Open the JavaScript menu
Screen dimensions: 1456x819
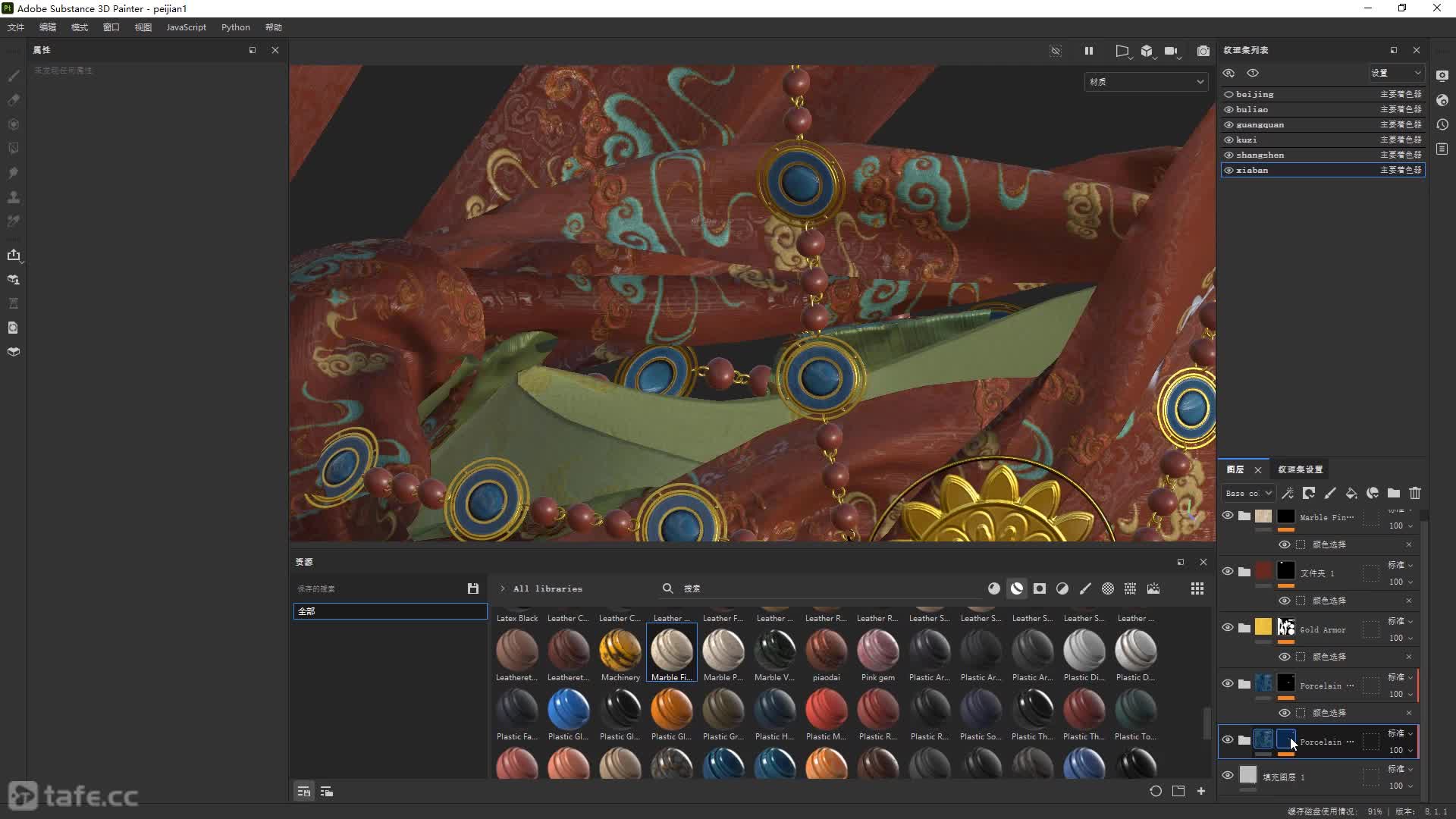click(x=186, y=27)
